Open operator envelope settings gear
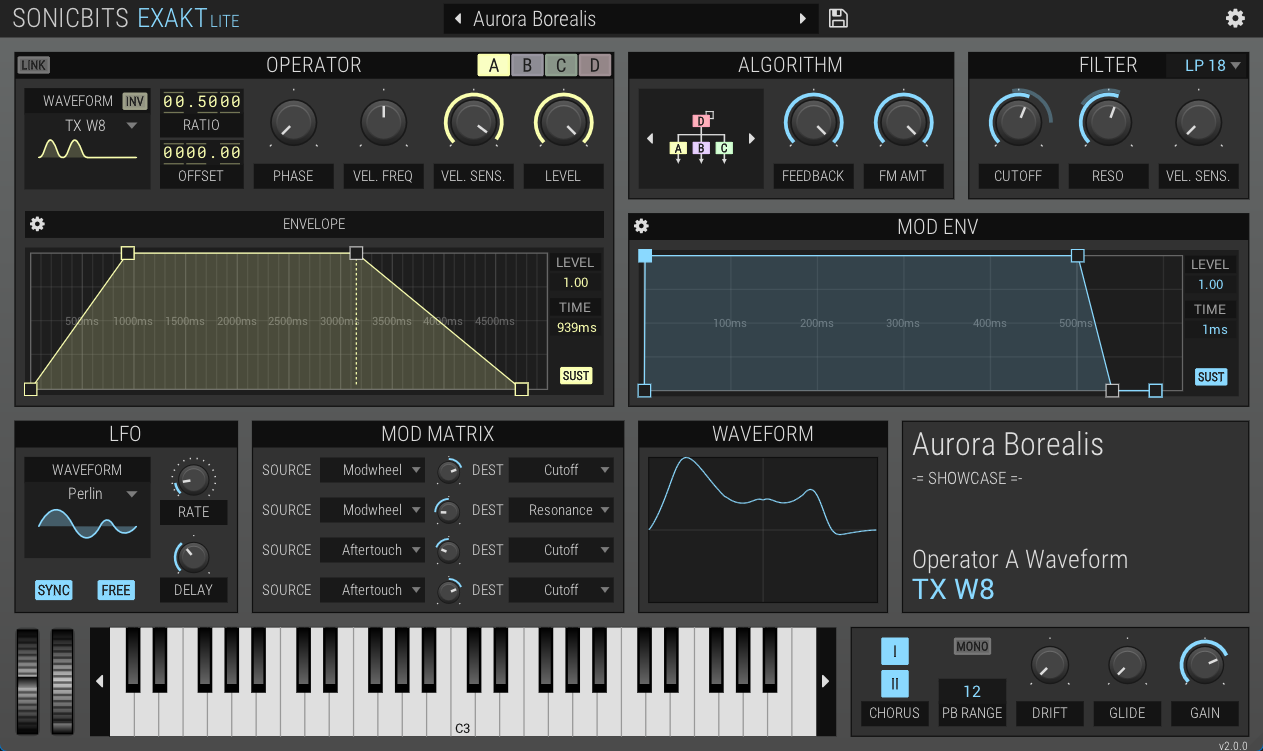Viewport: 1263px width, 751px height. (37, 224)
